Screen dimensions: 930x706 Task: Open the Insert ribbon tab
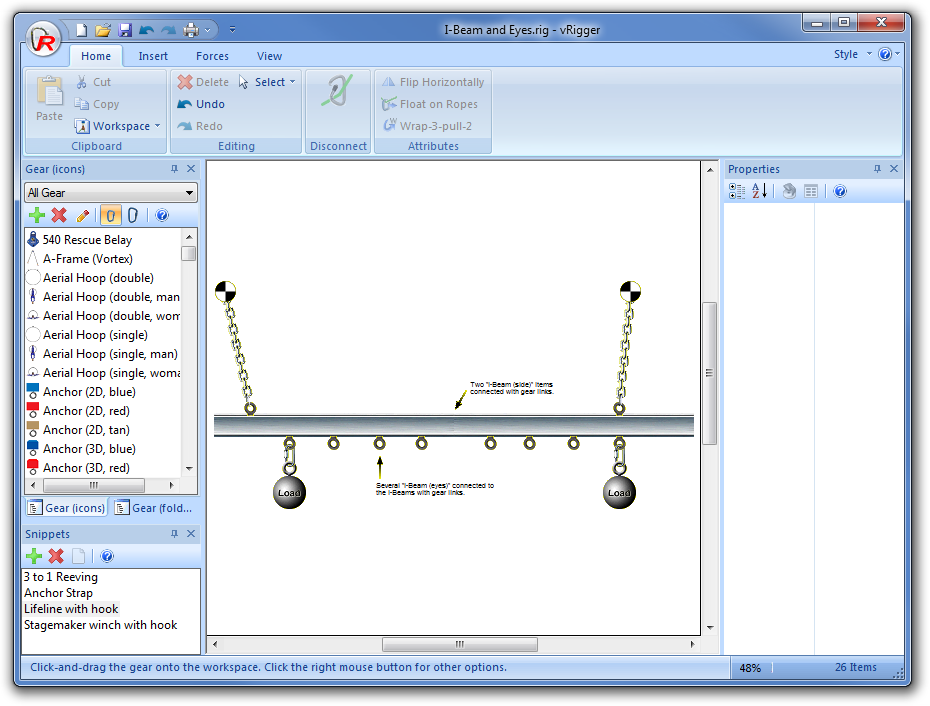click(153, 56)
